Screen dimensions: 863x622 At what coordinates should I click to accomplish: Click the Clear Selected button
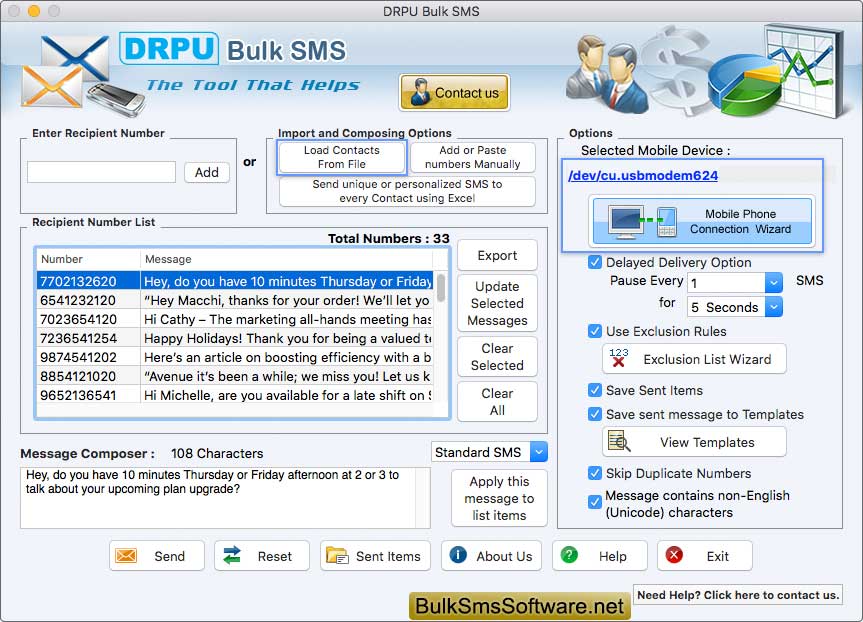pos(497,357)
